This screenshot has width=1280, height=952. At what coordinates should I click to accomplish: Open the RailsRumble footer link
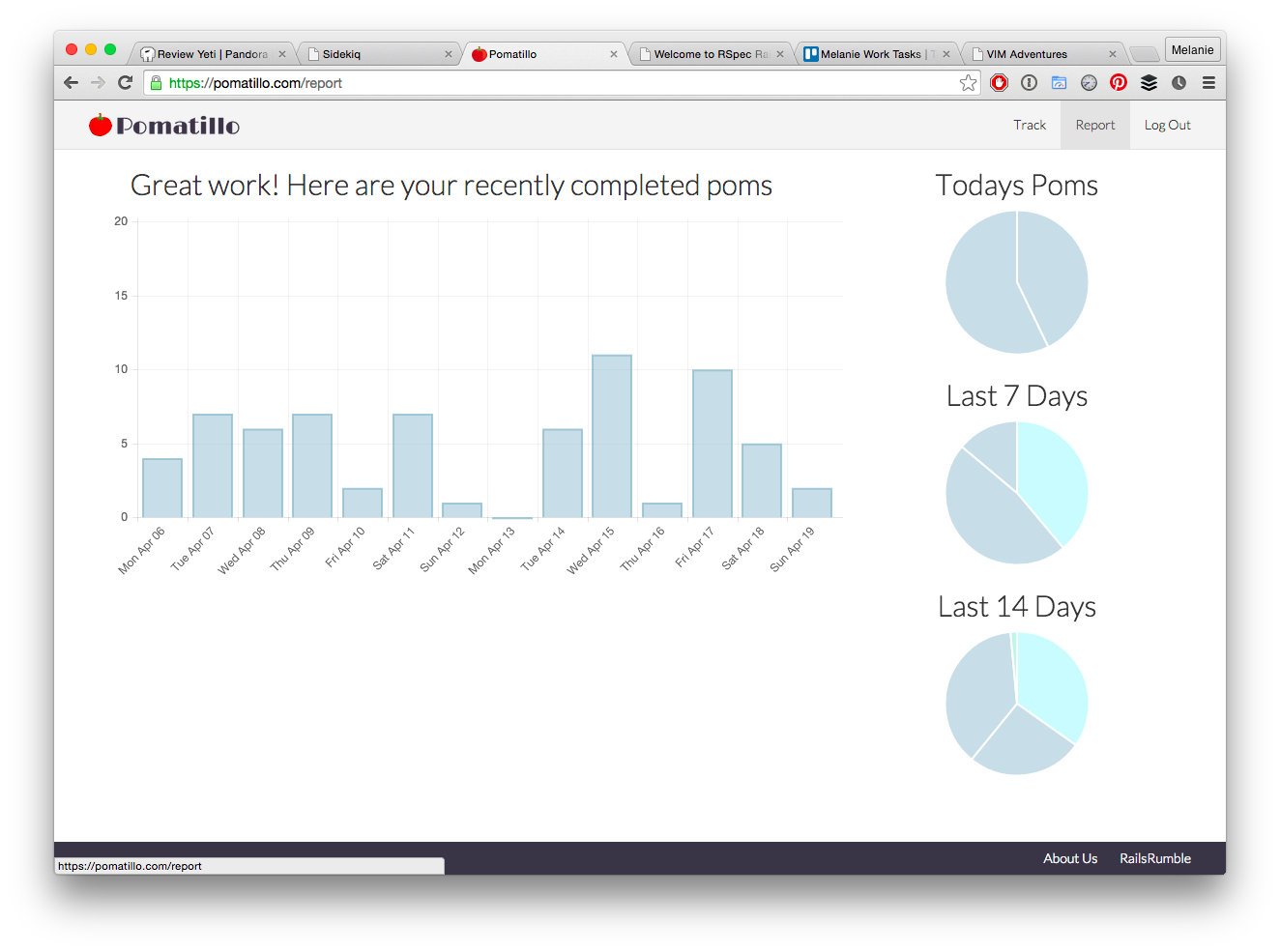point(1155,858)
